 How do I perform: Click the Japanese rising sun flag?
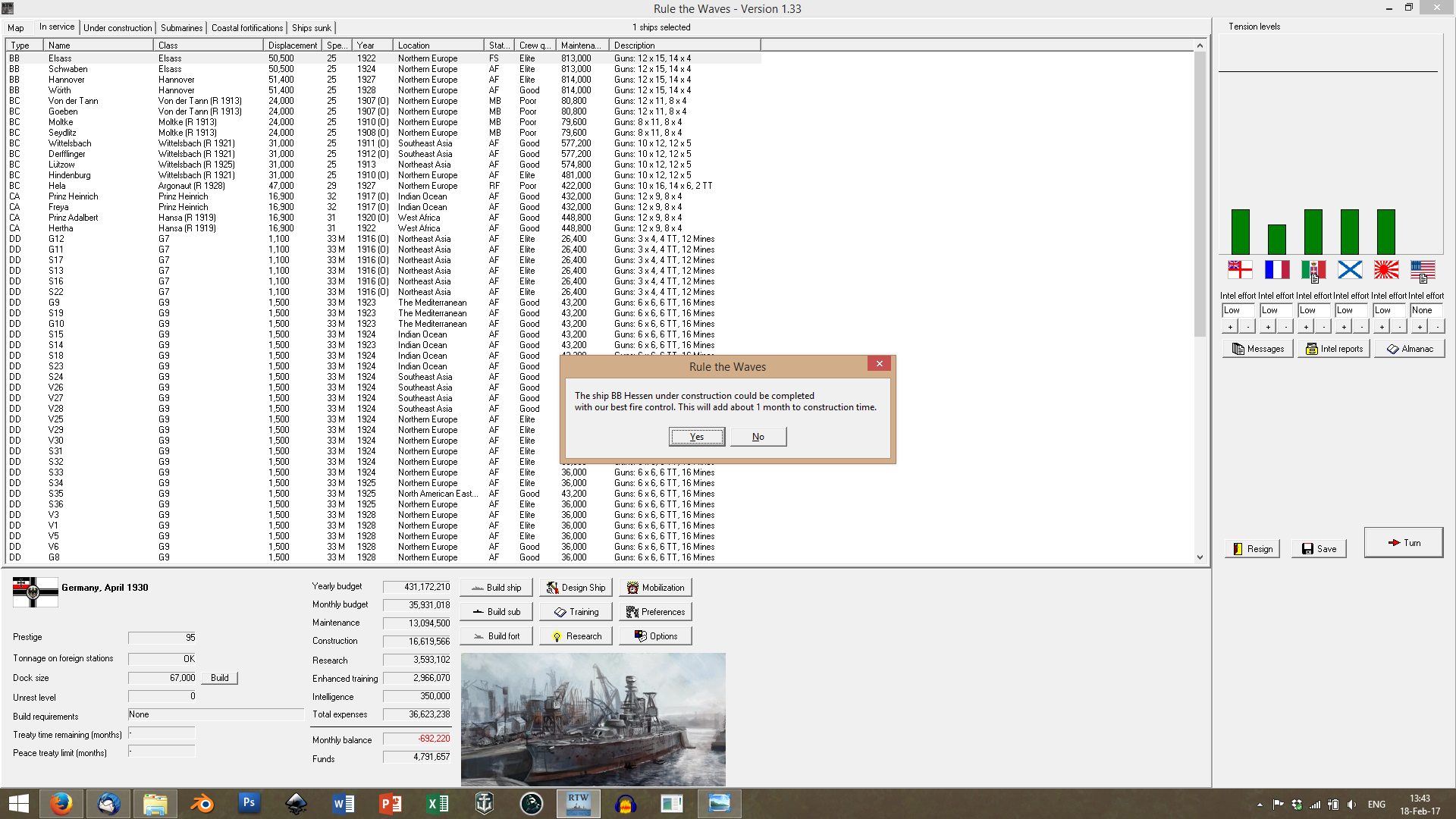tap(1386, 269)
